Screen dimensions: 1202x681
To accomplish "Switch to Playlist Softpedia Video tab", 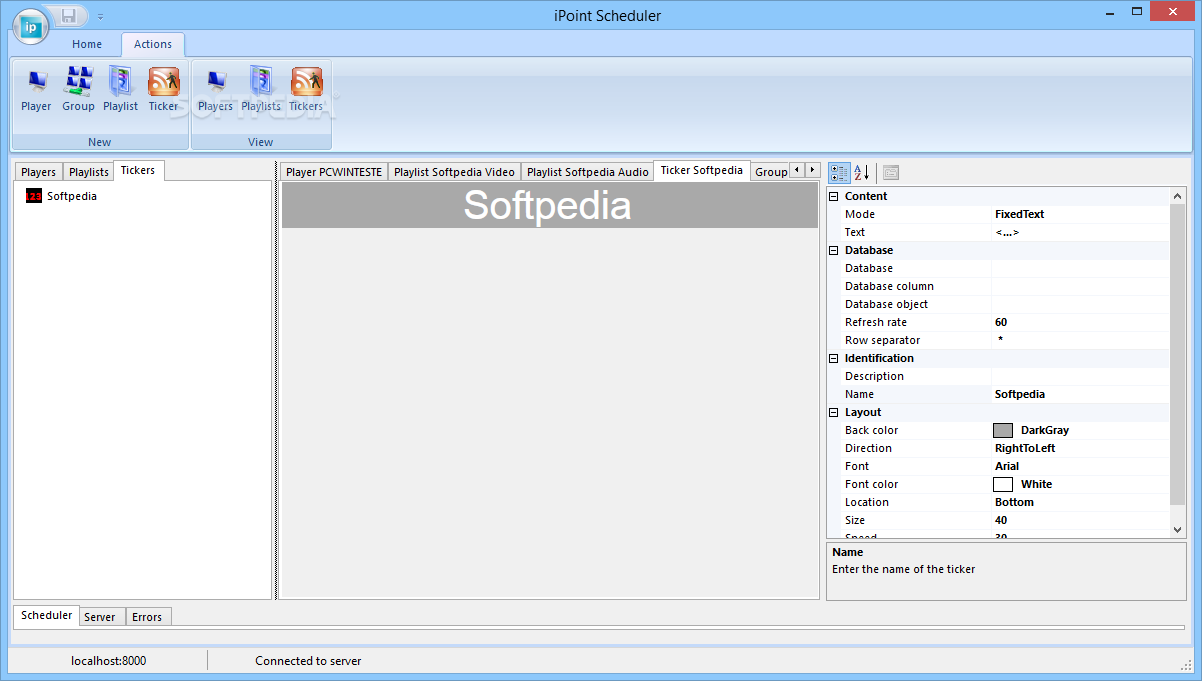I will [454, 172].
